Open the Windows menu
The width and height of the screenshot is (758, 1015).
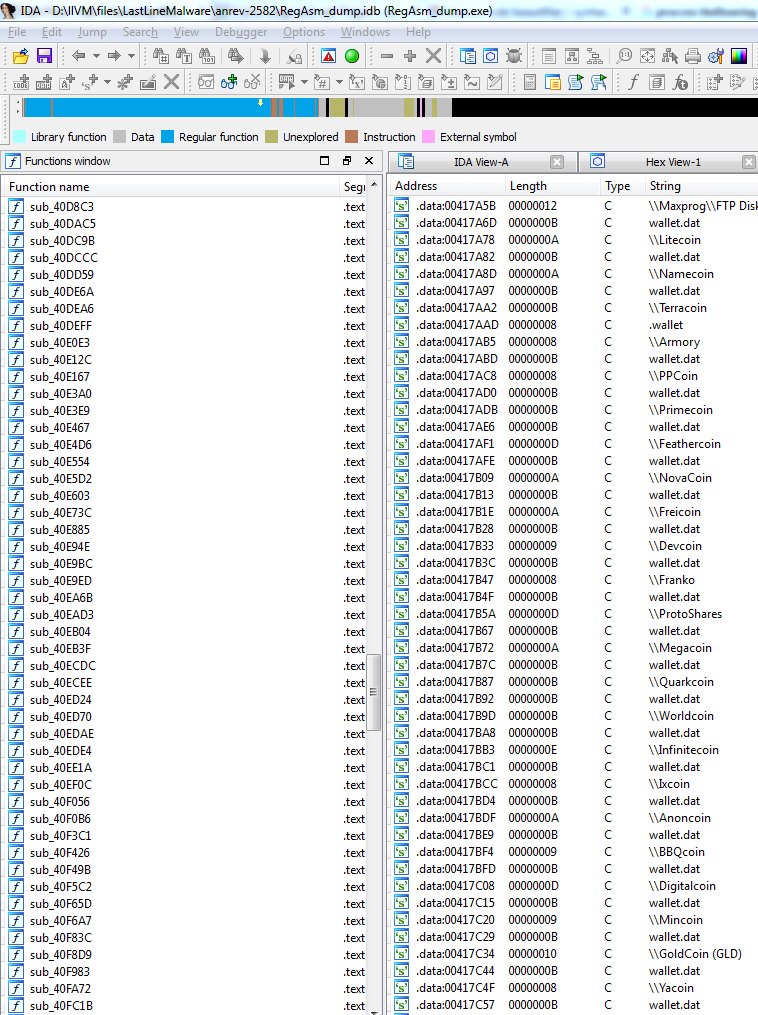click(x=365, y=32)
